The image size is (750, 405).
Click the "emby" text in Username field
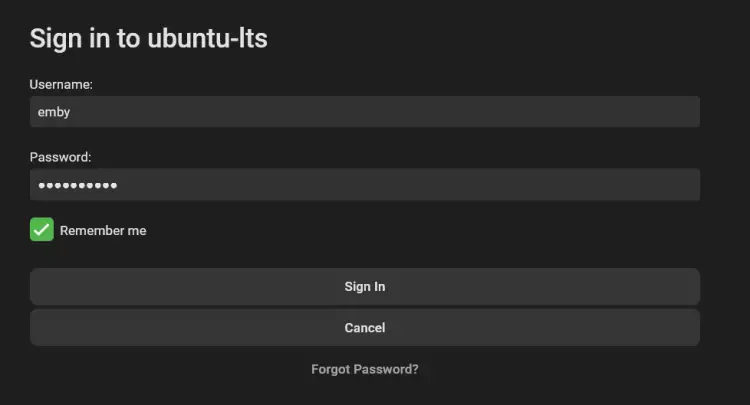click(x=54, y=112)
